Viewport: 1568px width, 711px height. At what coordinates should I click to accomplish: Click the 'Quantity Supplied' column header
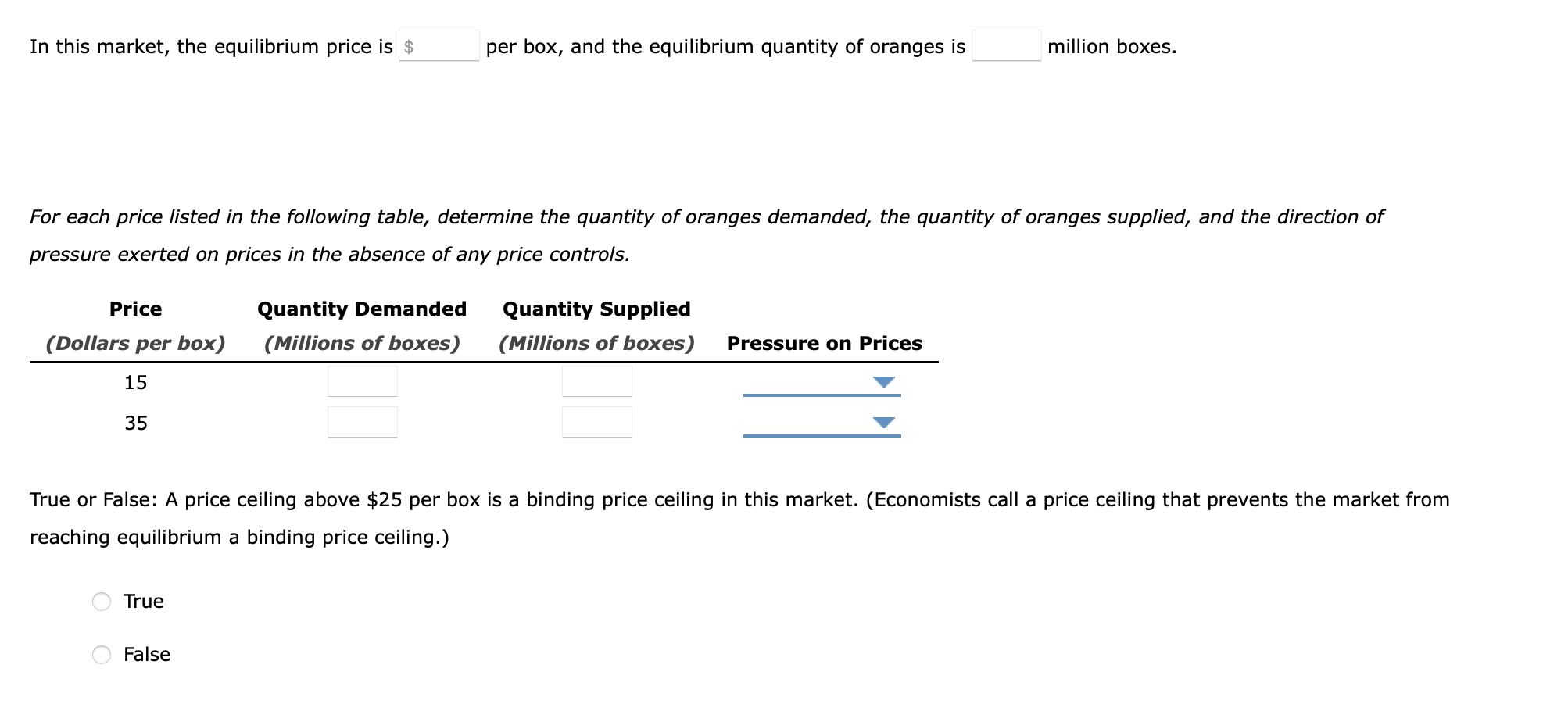coord(596,309)
